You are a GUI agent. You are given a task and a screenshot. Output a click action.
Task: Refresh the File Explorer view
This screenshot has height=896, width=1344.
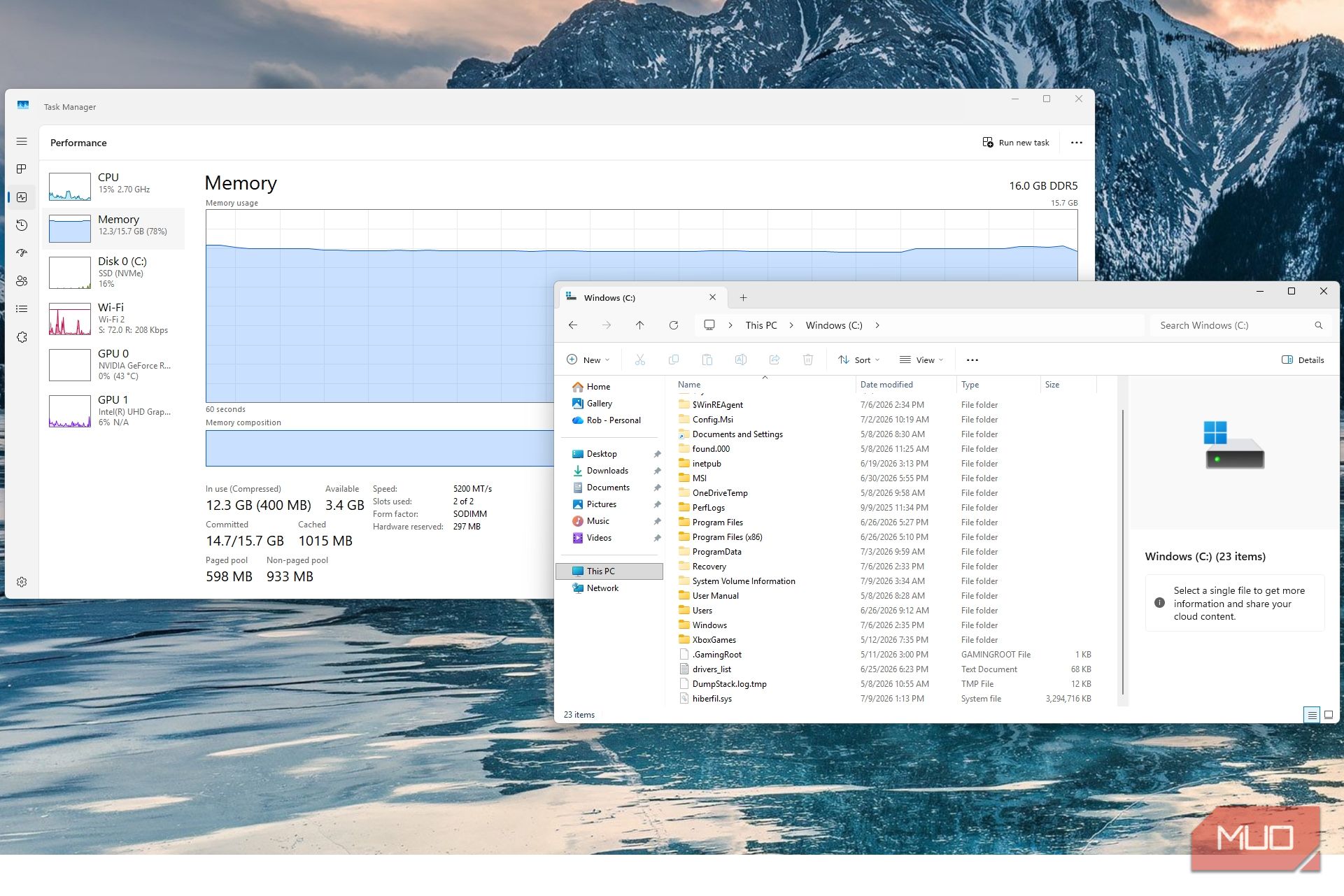coord(673,325)
